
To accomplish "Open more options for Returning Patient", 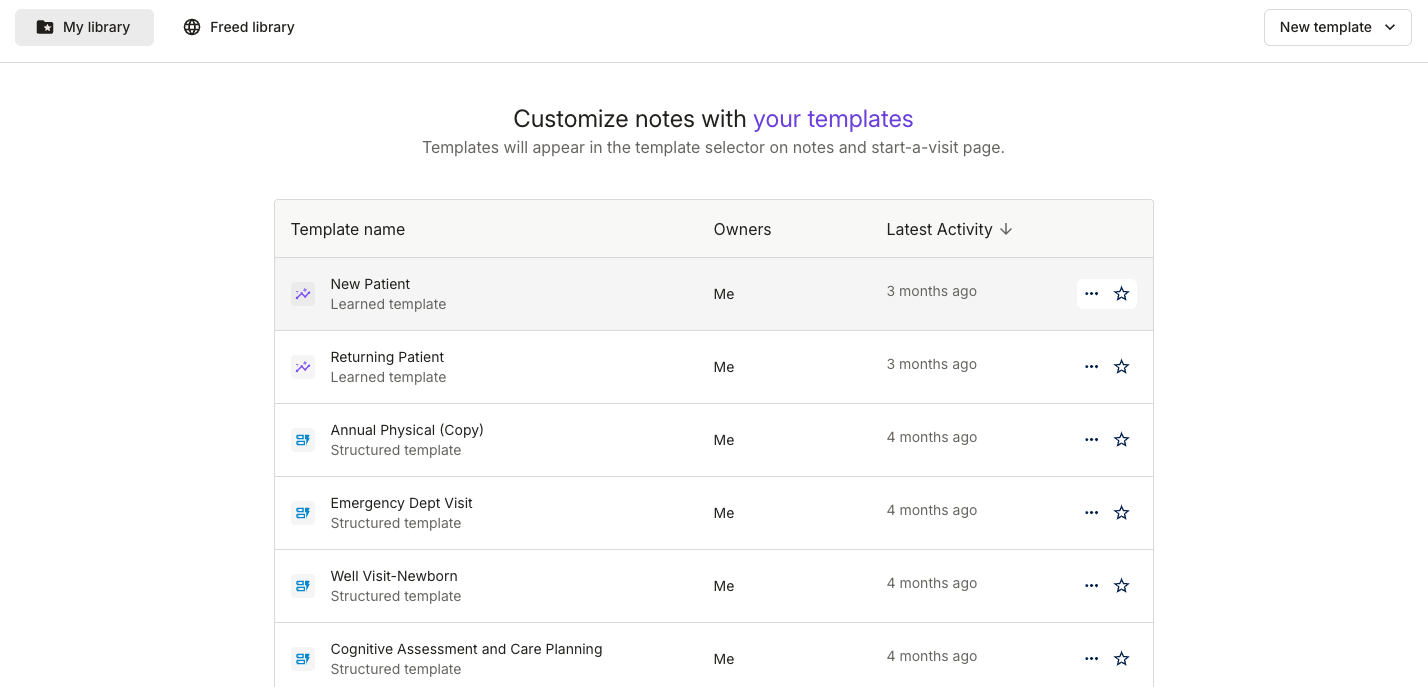I will [x=1091, y=367].
